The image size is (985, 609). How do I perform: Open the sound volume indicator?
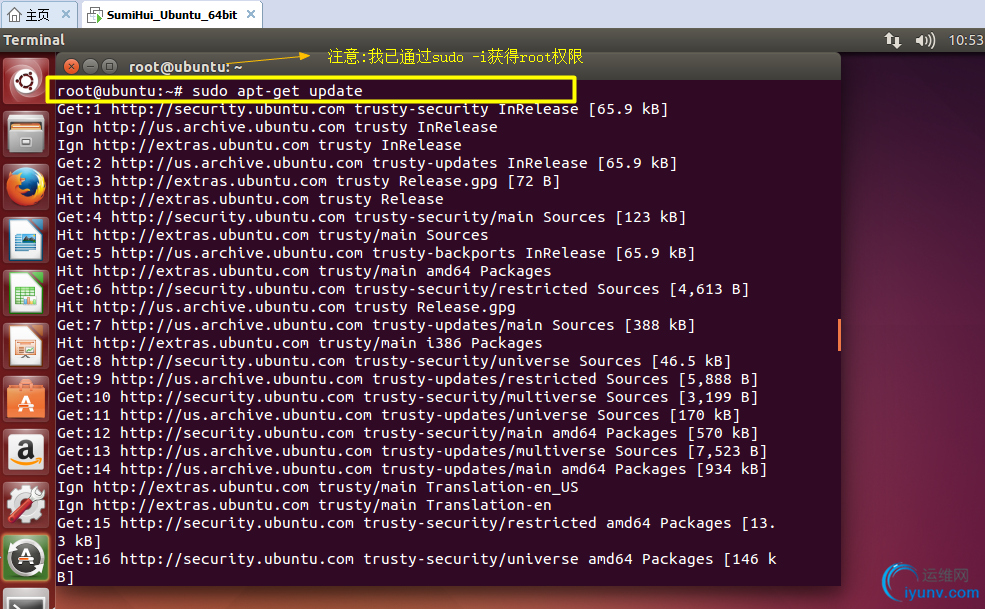click(925, 40)
